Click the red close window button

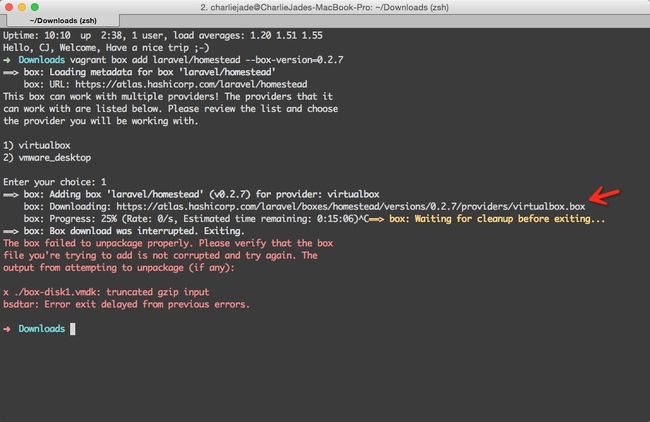[x=9, y=7]
